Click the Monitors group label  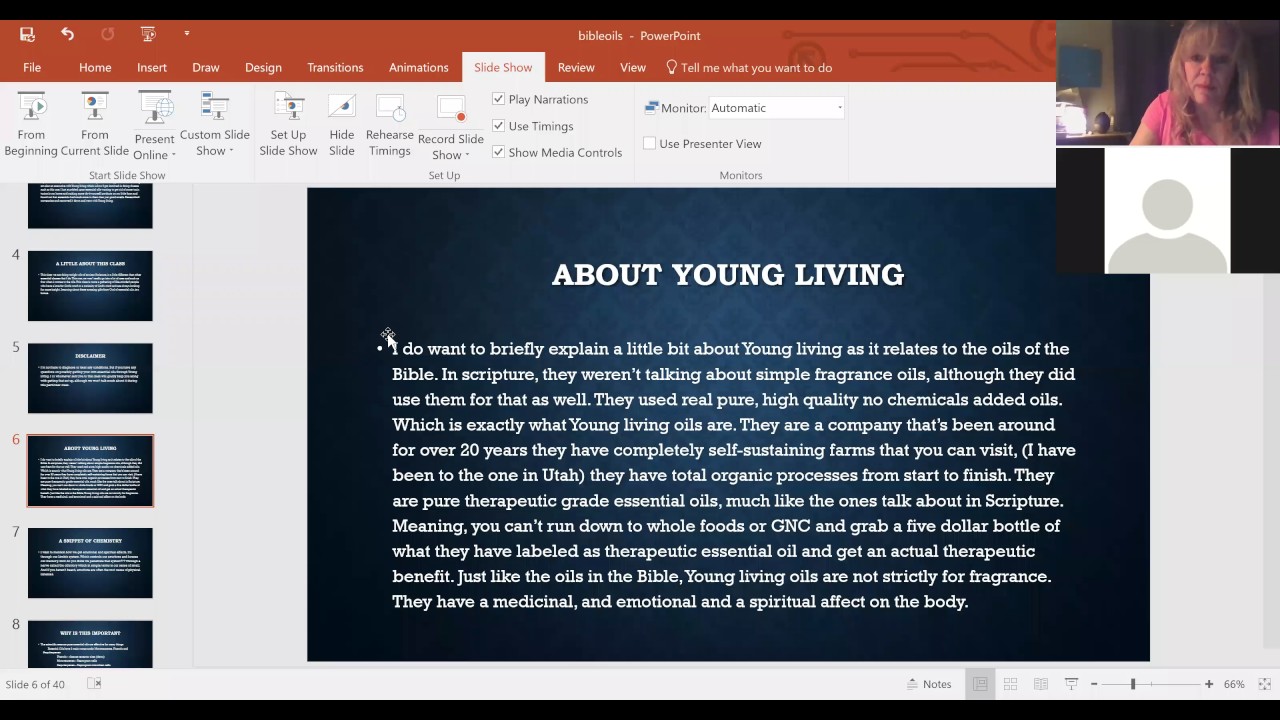pyautogui.click(x=741, y=175)
